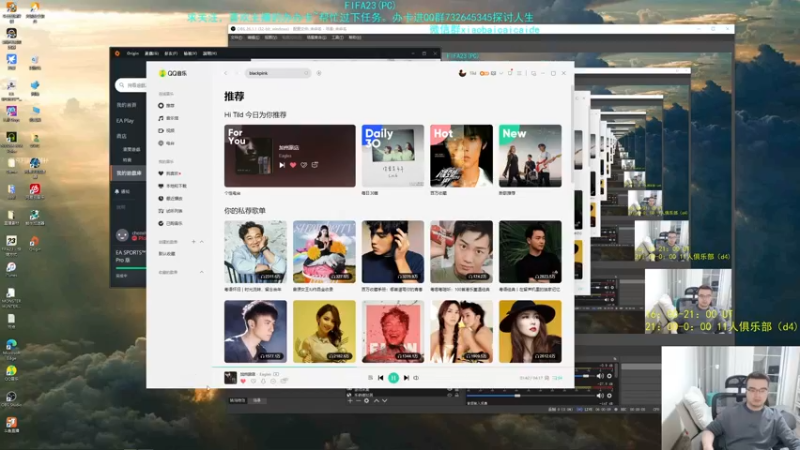The height and width of the screenshot is (450, 800).
Task: Add a new playlist using the plus icon
Action: (193, 242)
